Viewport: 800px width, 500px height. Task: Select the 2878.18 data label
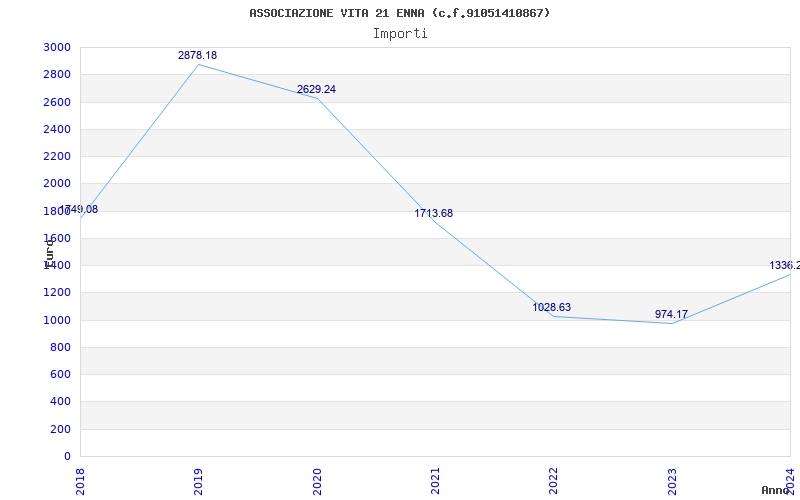coord(197,55)
